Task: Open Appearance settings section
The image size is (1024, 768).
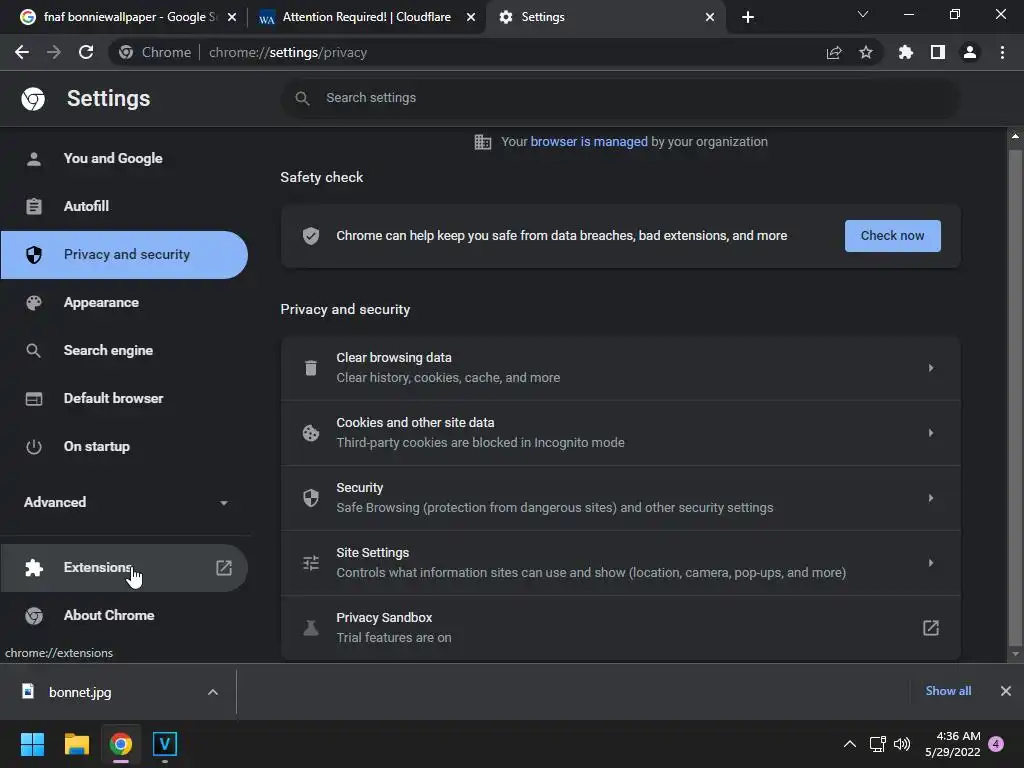Action: pos(125,302)
